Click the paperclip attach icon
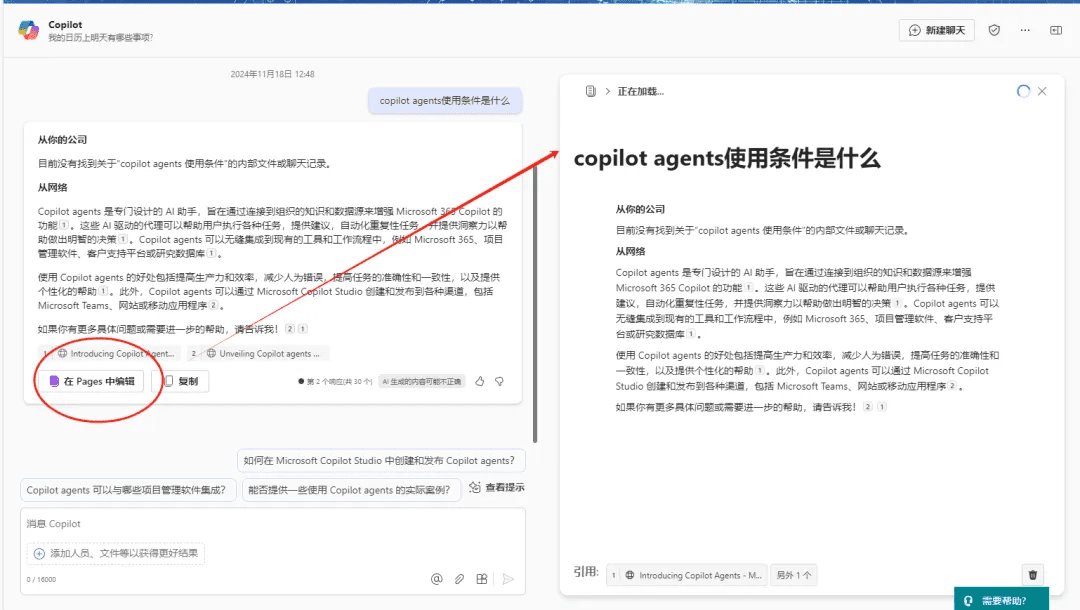1080x610 pixels. point(459,579)
